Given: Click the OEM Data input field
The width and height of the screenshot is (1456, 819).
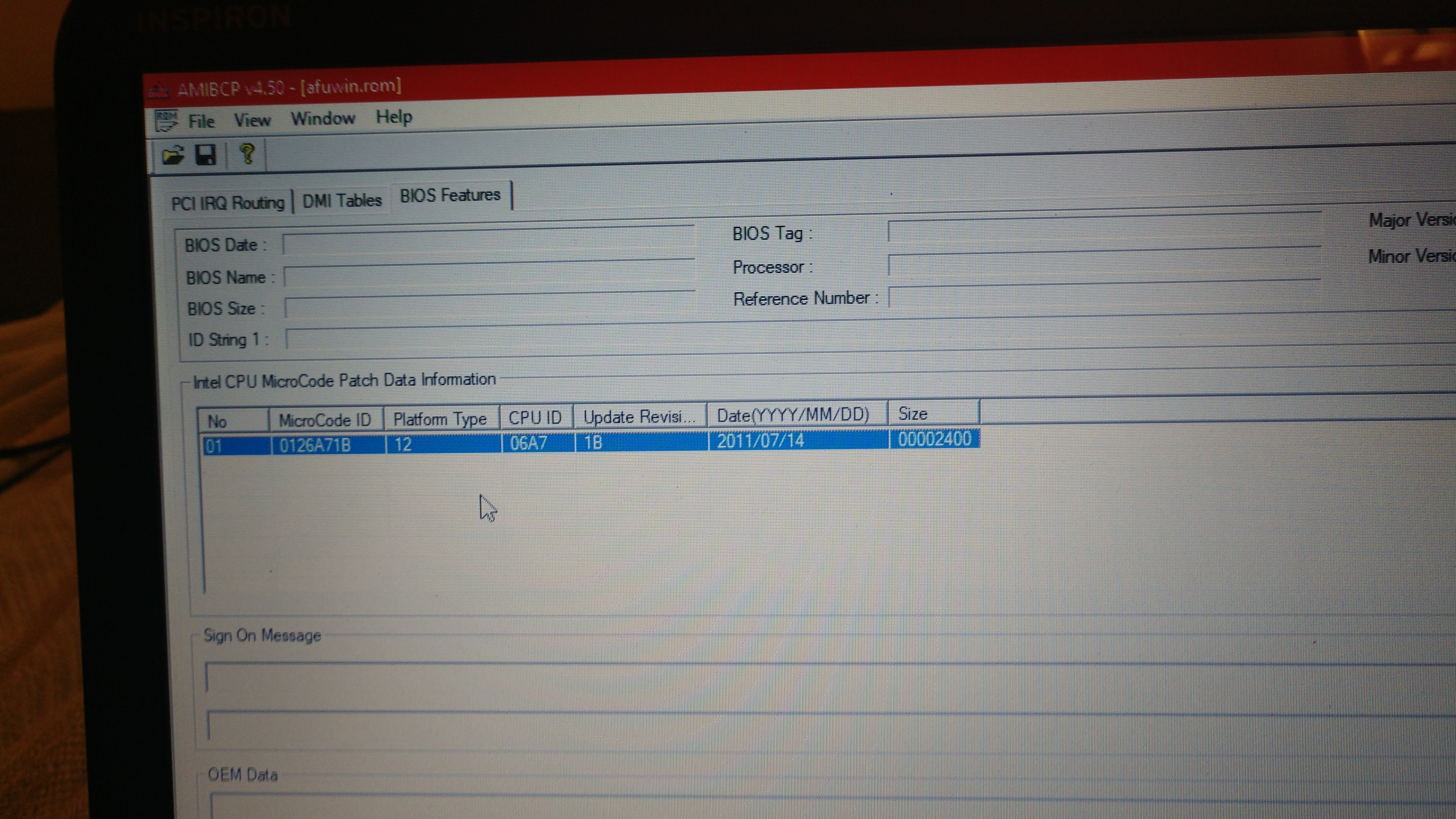Looking at the screenshot, I should [833, 805].
